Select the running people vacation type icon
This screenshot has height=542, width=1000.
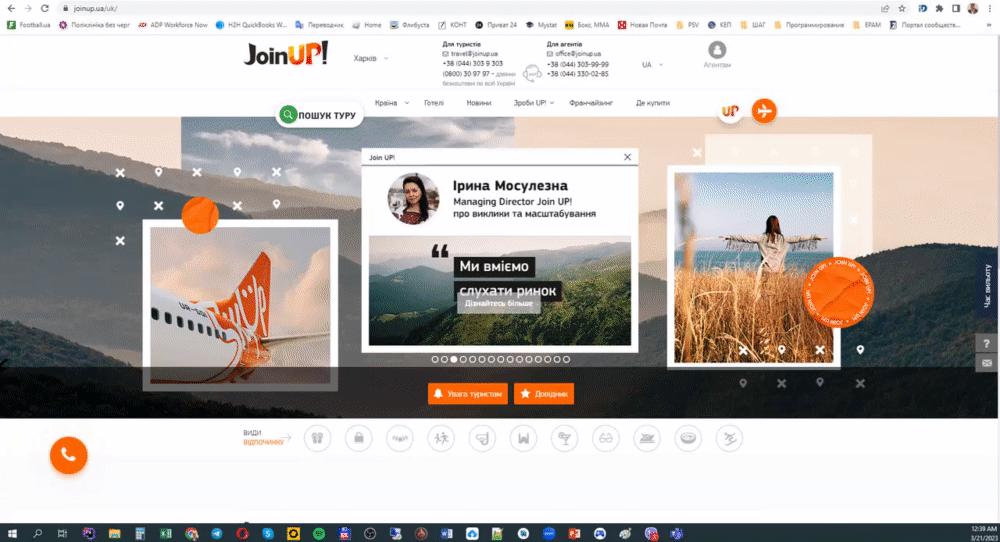[x=441, y=438]
